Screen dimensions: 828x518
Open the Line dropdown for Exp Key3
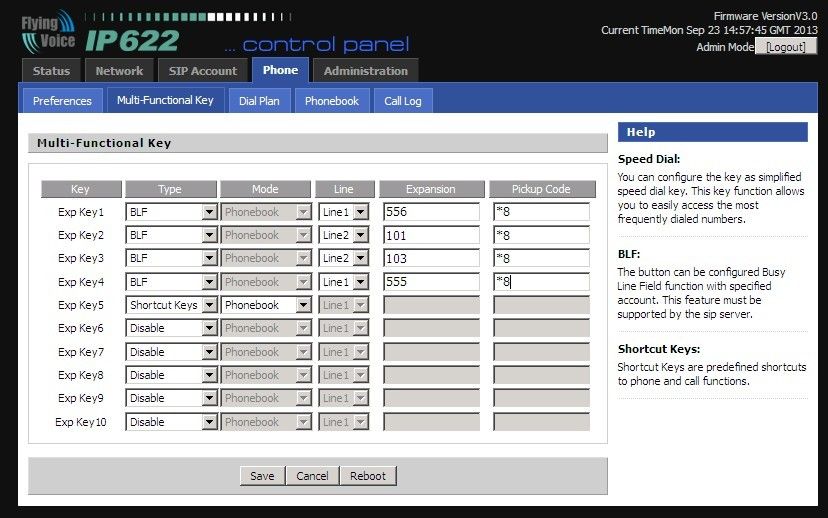pyautogui.click(x=343, y=258)
